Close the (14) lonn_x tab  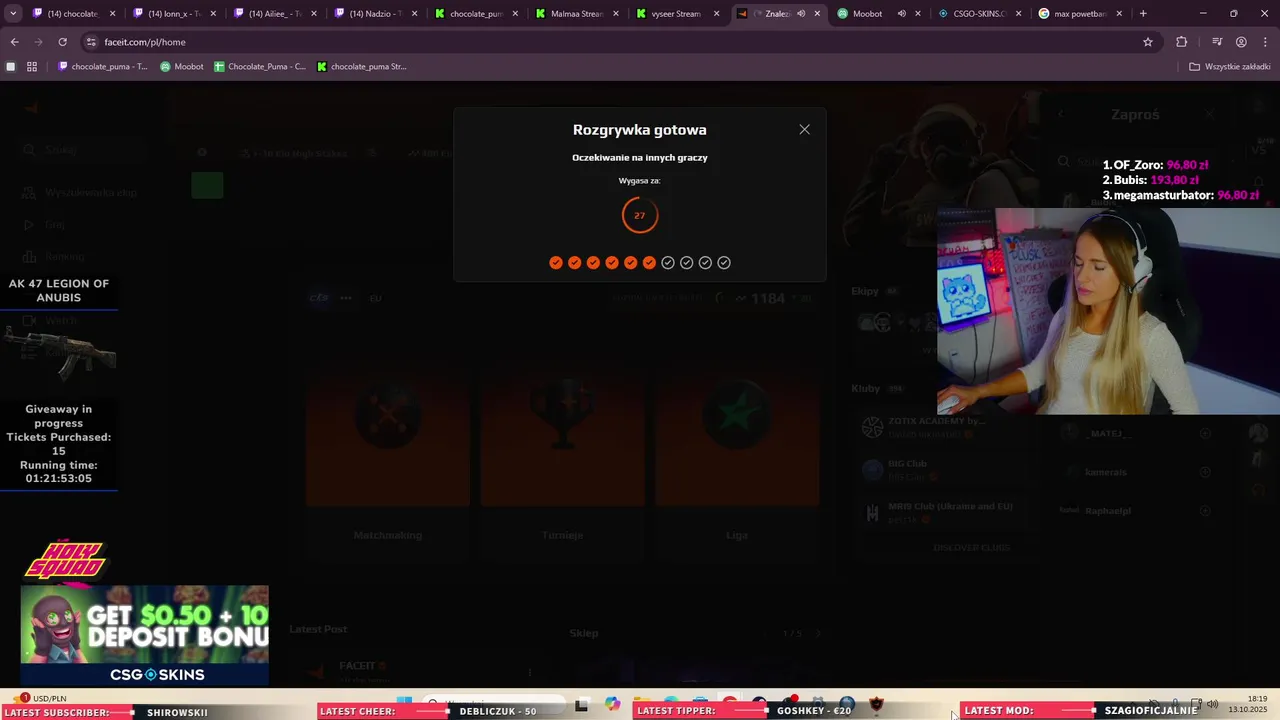[213, 14]
